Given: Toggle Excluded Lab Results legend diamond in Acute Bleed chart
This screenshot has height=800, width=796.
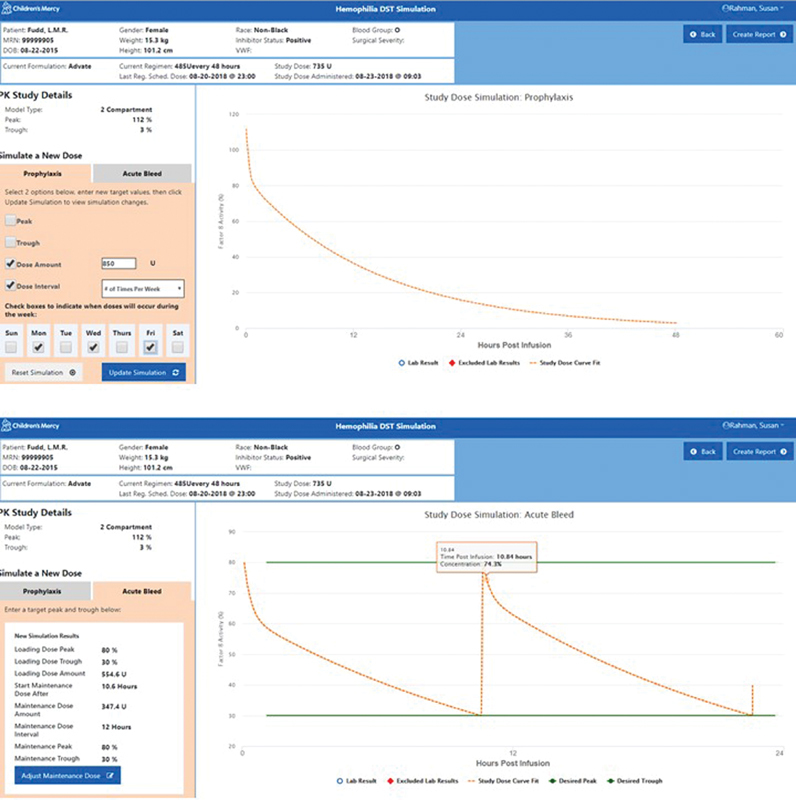Looking at the screenshot, I should 390,781.
